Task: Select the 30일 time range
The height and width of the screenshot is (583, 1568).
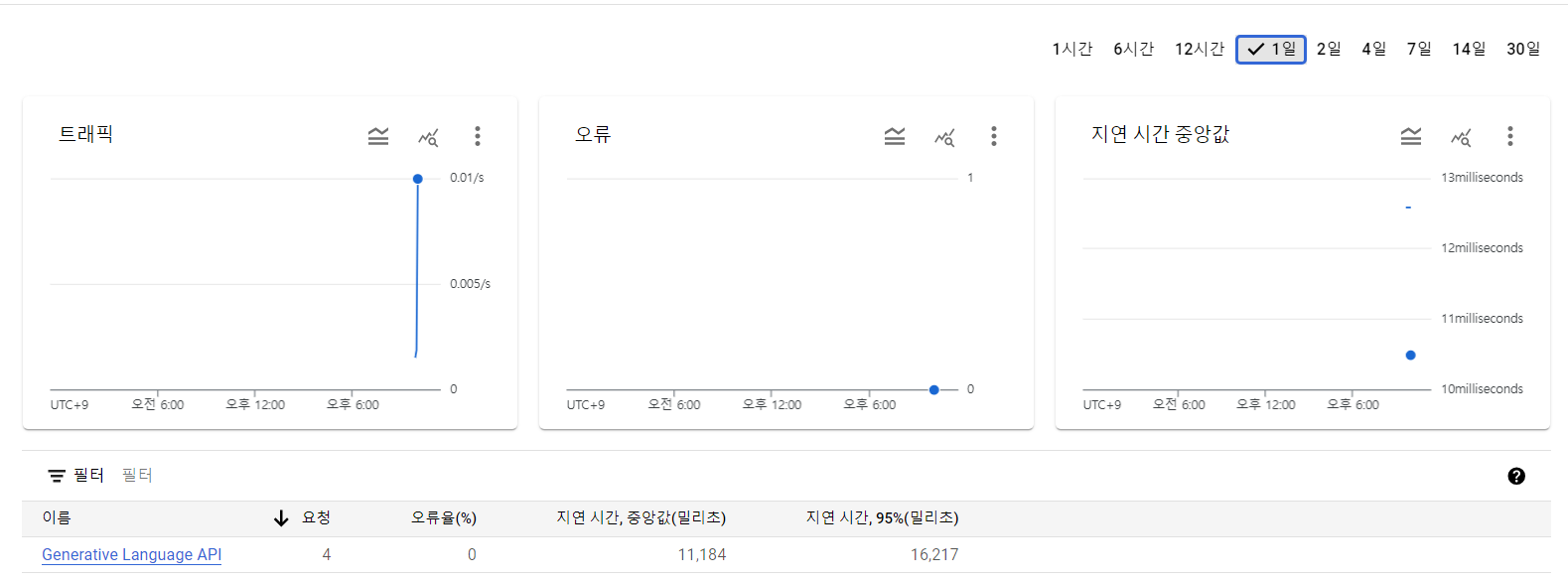Action: click(1523, 49)
